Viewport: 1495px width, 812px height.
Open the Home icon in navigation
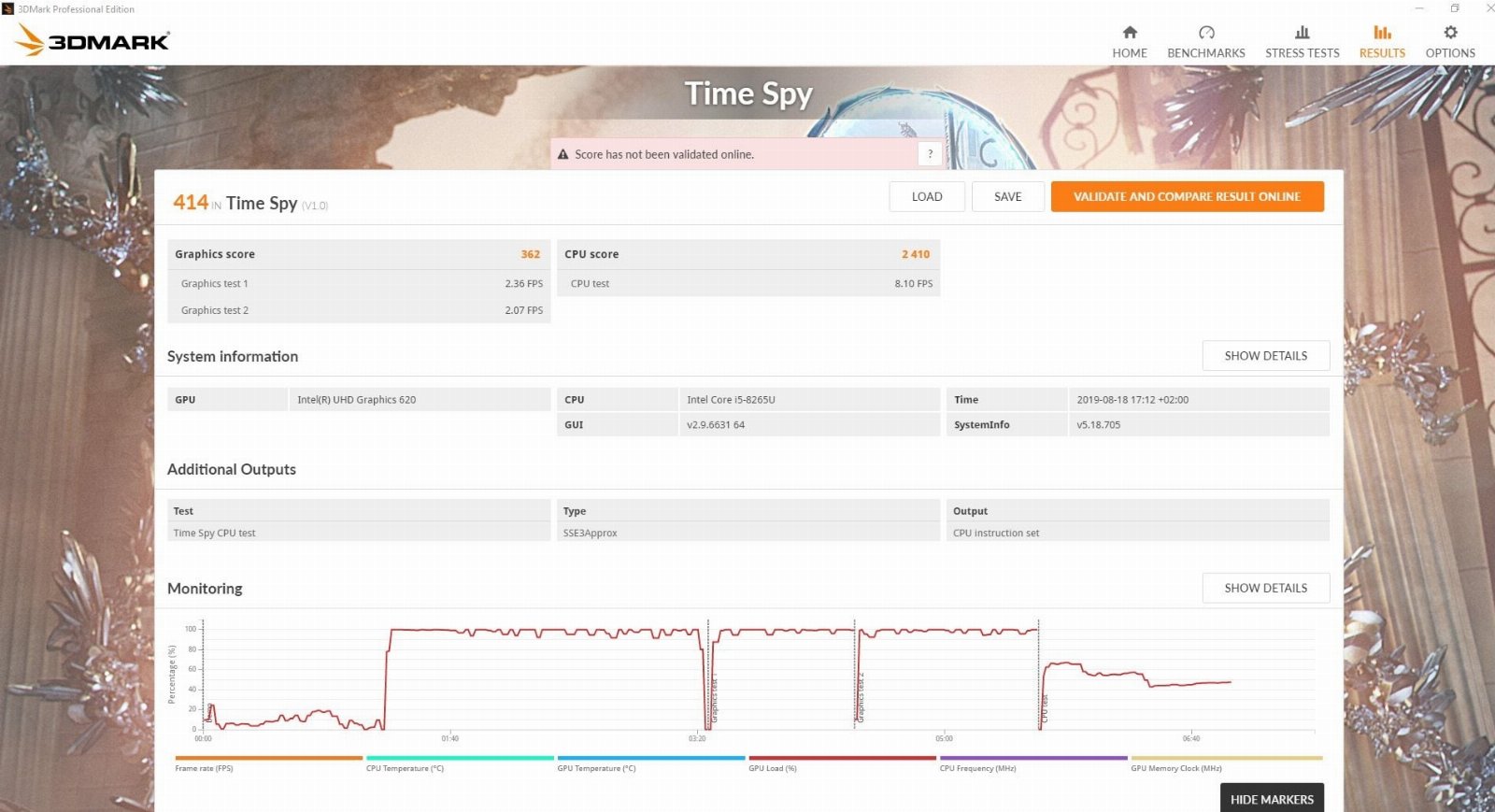[1130, 33]
